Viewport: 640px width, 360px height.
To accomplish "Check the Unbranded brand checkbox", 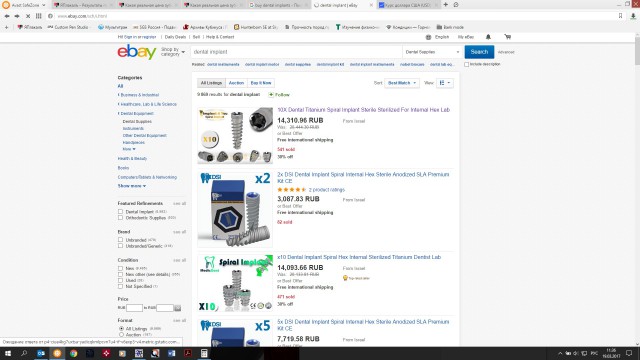I will pos(120,240).
